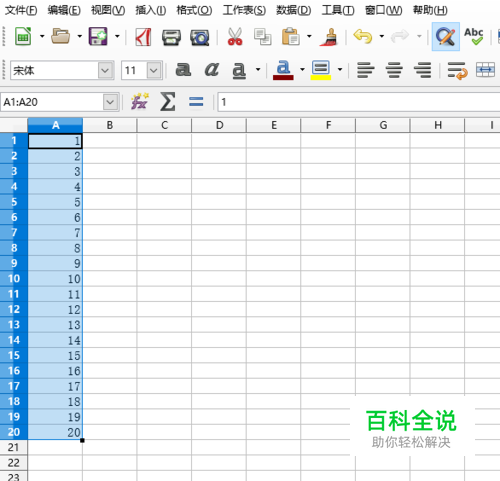500x481 pixels.
Task: Click the Find and Replace icon
Action: 446,37
